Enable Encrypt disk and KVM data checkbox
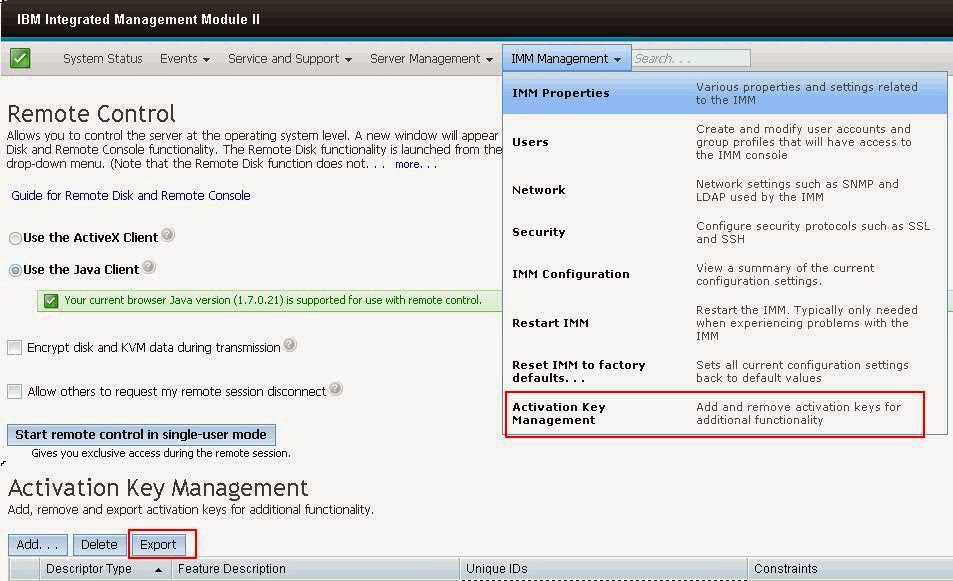 click(x=15, y=348)
